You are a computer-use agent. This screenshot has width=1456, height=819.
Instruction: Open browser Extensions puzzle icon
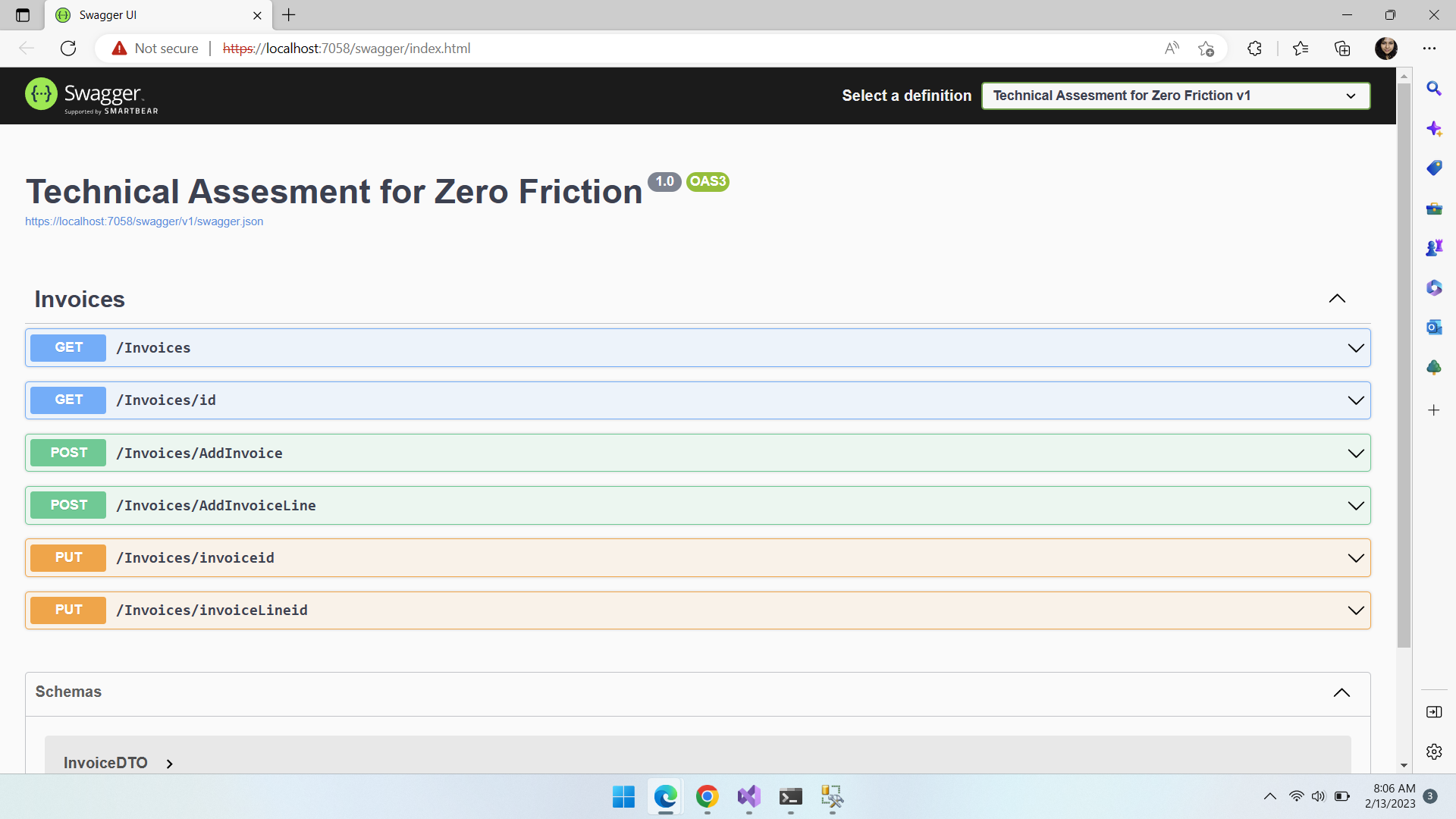click(1254, 48)
